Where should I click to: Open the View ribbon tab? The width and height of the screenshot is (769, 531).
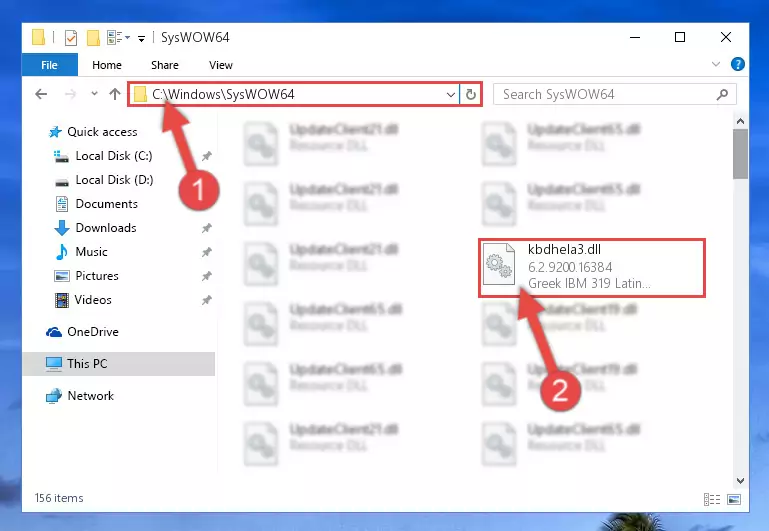[x=221, y=65]
